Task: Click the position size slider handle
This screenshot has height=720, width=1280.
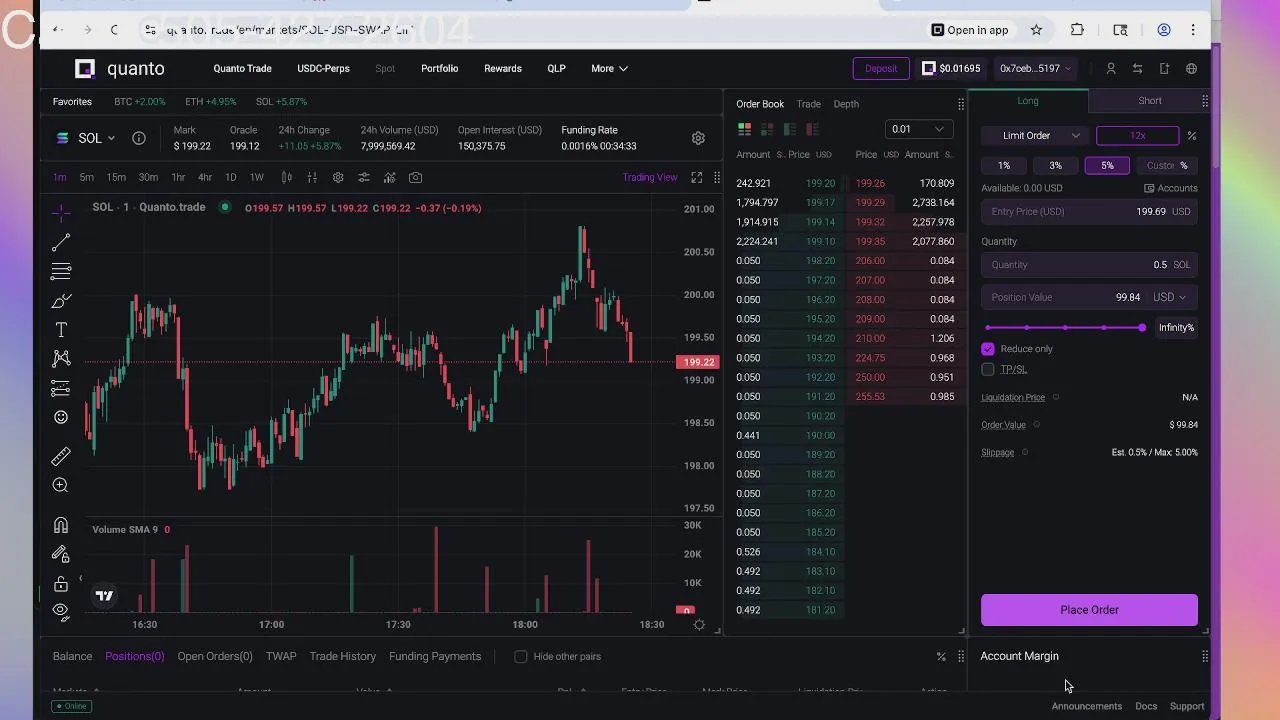Action: pyautogui.click(x=1142, y=328)
